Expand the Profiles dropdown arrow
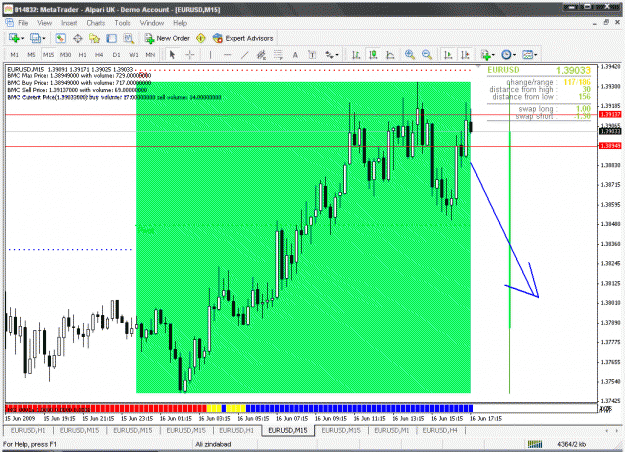Viewport: 625px width, 452px height. tap(43, 38)
